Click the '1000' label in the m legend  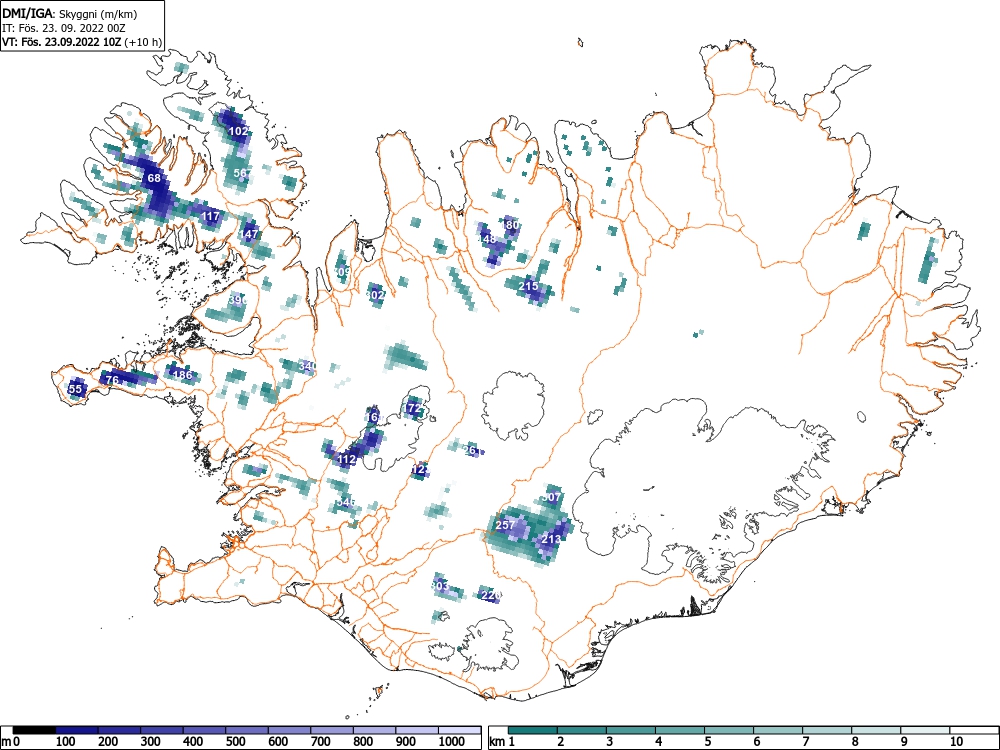coord(452,741)
